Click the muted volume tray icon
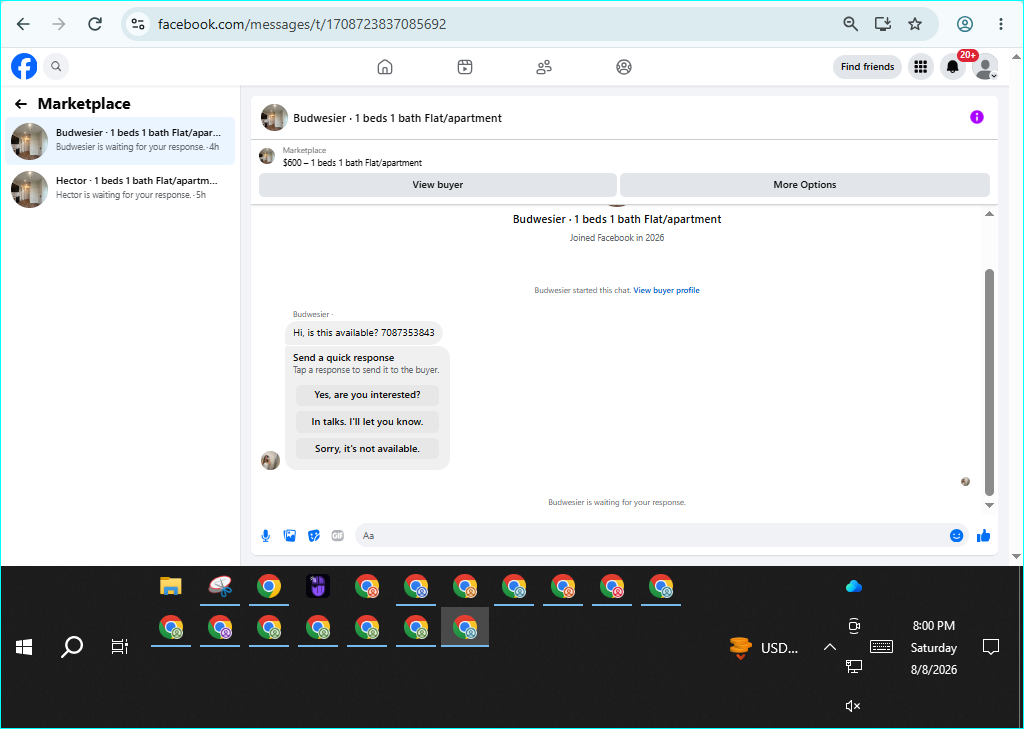 [853, 706]
